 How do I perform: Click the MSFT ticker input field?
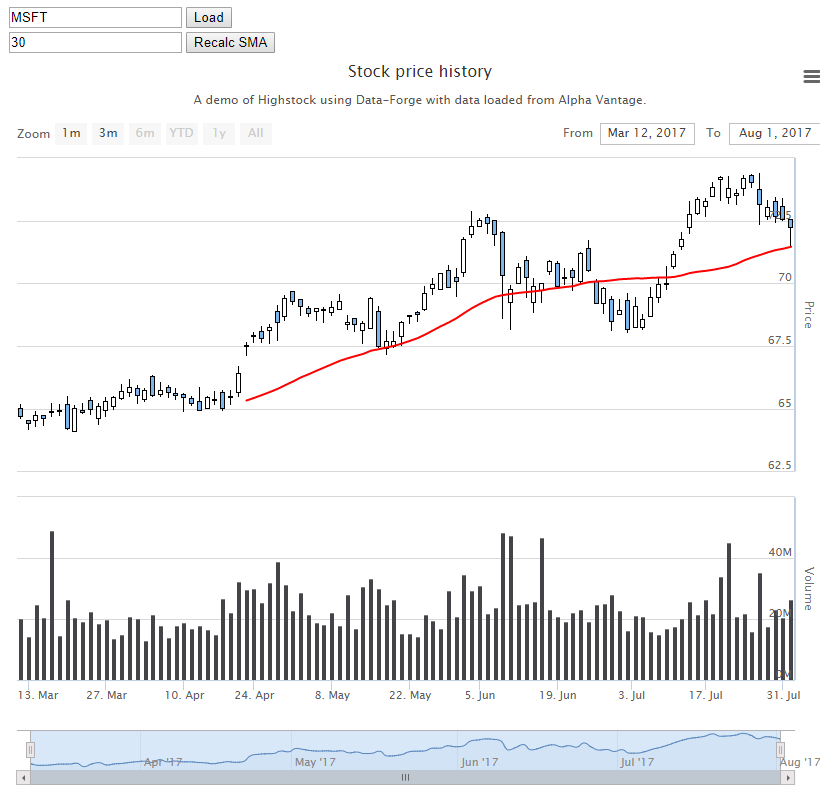(x=95, y=17)
